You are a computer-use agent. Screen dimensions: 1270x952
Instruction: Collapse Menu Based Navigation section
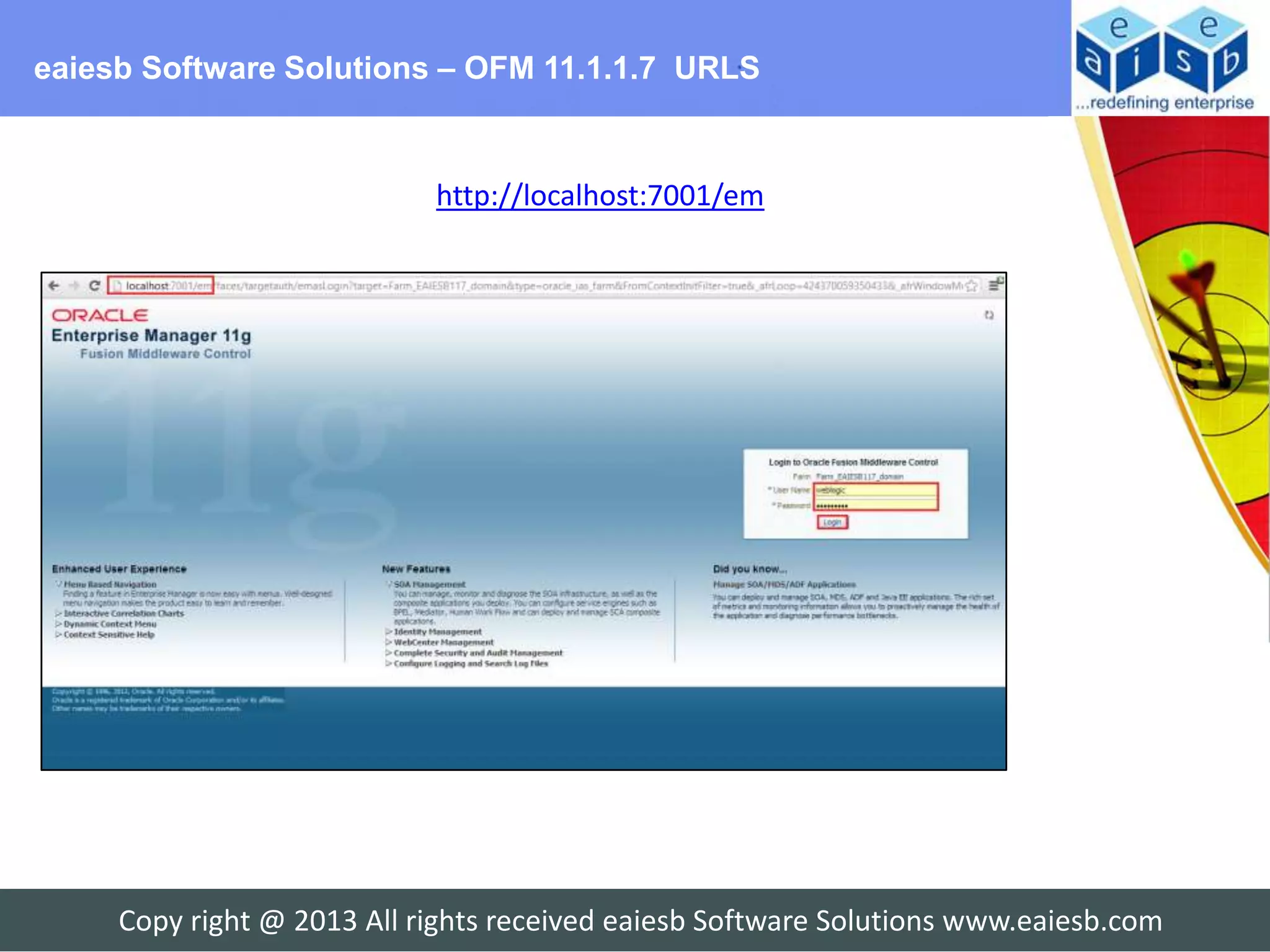pyautogui.click(x=59, y=584)
